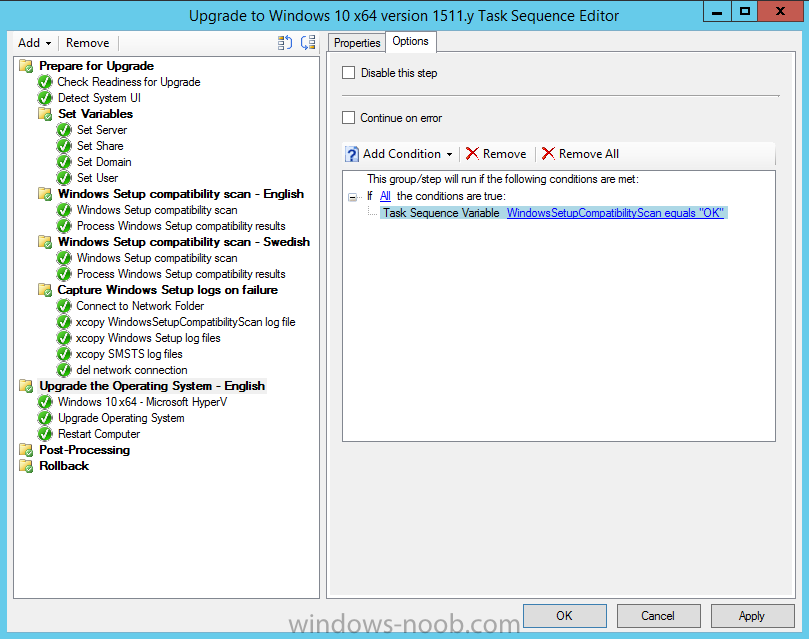Open the Add Condition dropdown arrow
The image size is (809, 639).
tap(449, 154)
